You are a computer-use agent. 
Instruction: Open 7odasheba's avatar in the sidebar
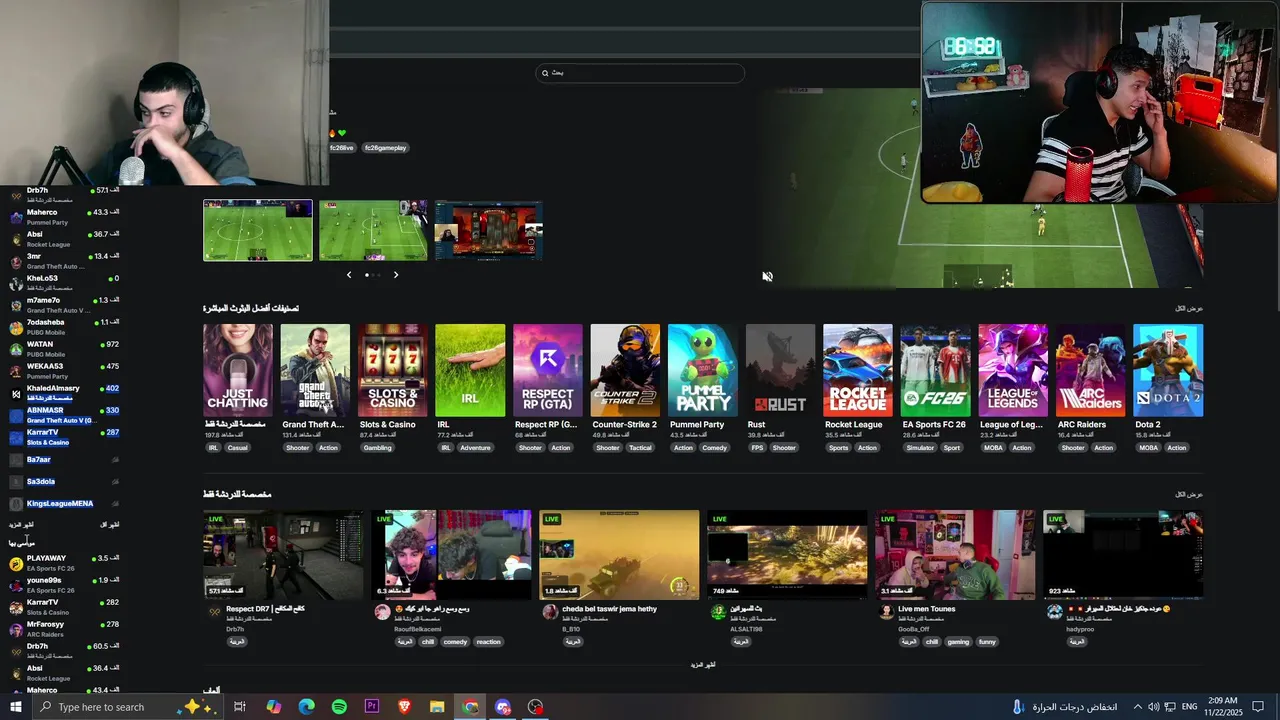click(16, 327)
